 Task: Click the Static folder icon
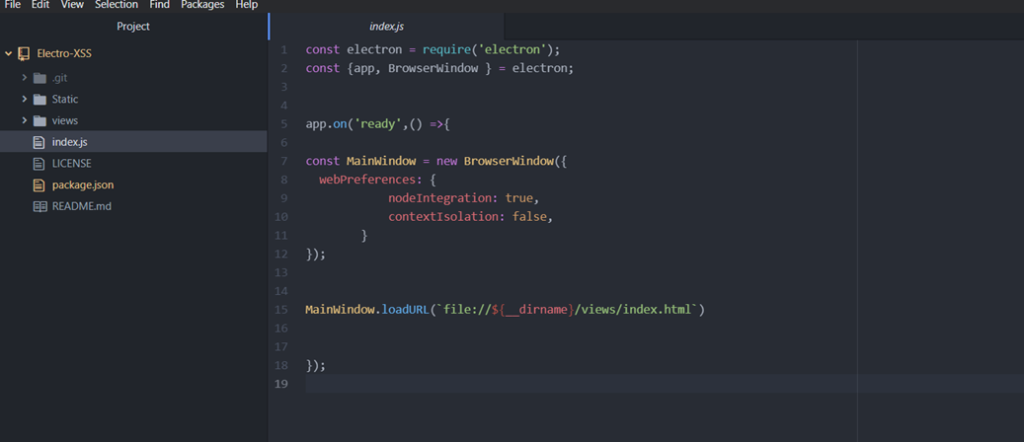click(40, 99)
